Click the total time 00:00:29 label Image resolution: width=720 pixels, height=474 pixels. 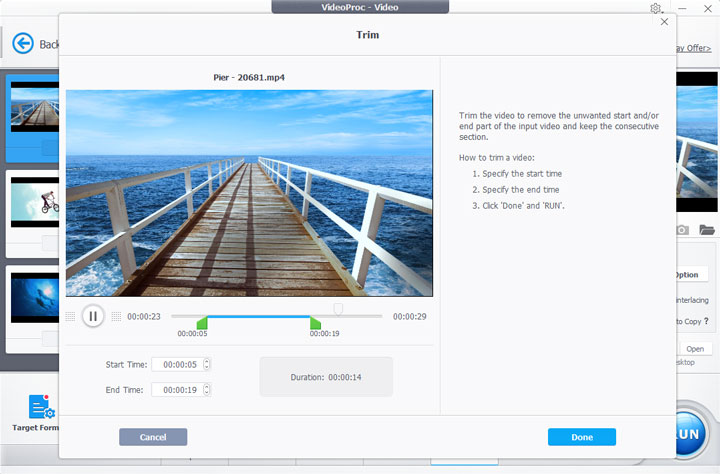(410, 316)
